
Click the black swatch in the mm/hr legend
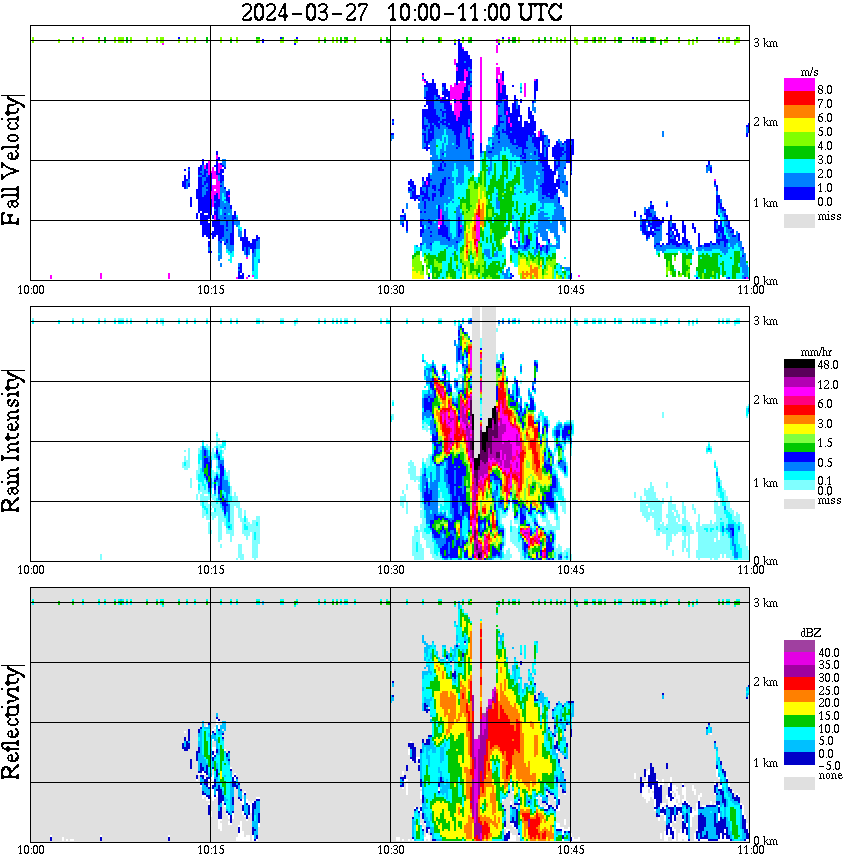tap(799, 364)
